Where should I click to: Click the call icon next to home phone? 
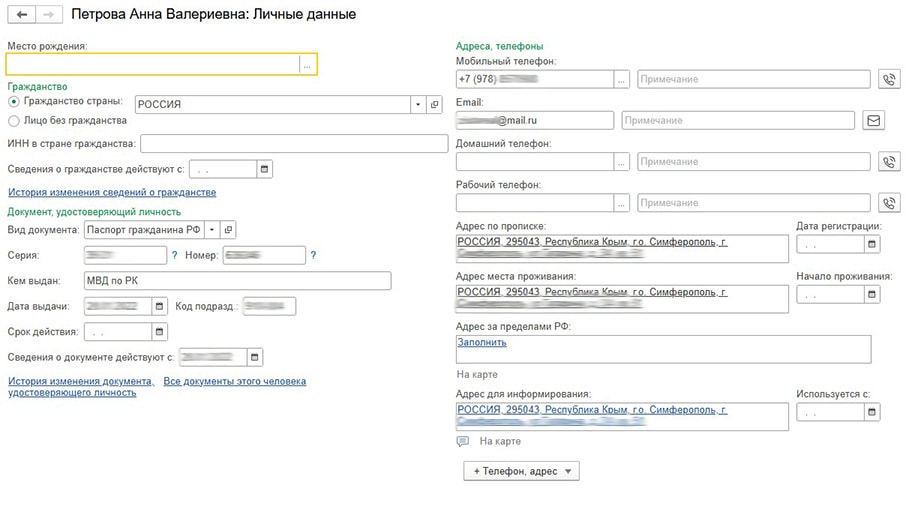point(888,162)
